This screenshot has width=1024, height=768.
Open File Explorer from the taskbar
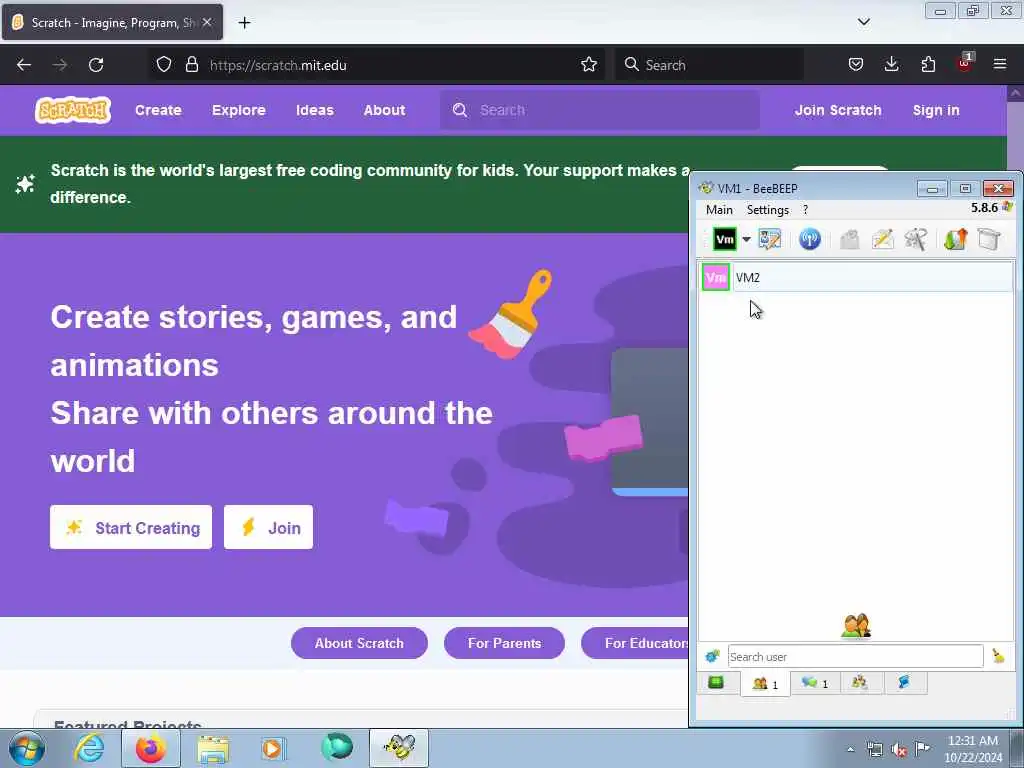tap(213, 748)
